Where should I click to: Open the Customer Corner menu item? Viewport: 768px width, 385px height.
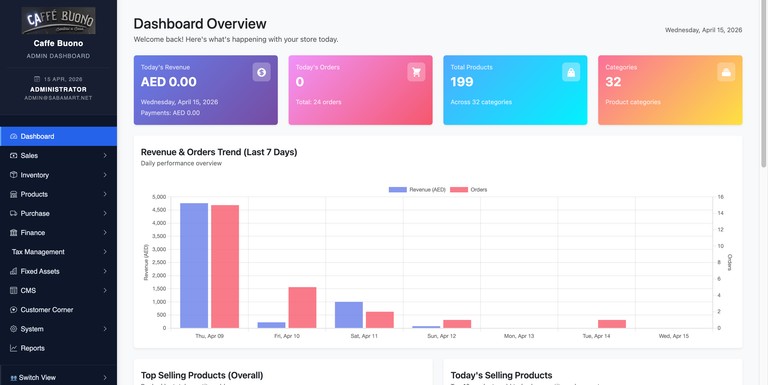pyautogui.click(x=58, y=310)
